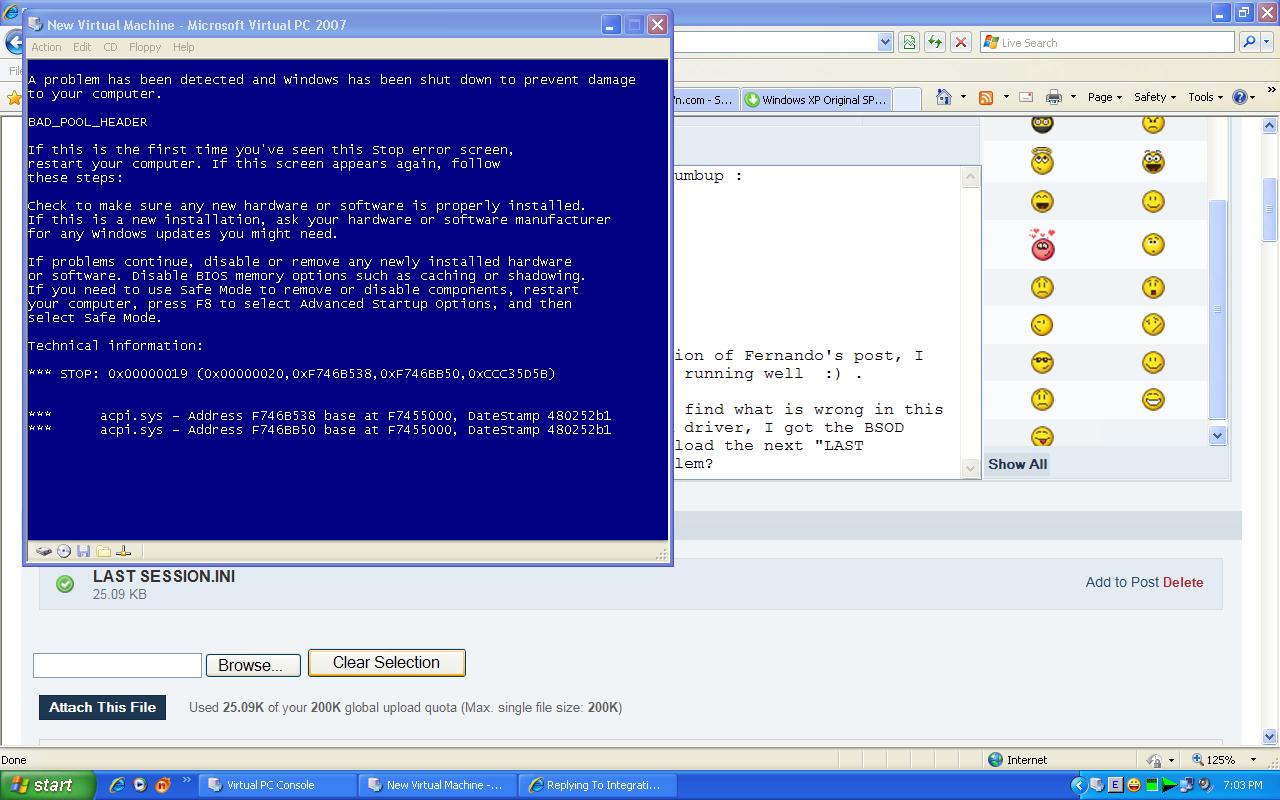Open the Edit menu in Virtual PC
The width and height of the screenshot is (1280, 800).
click(82, 47)
